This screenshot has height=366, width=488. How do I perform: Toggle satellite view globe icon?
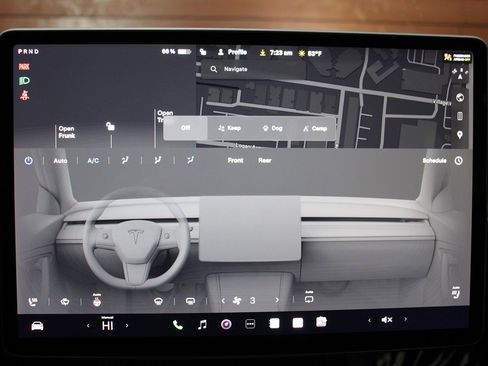tap(460, 98)
